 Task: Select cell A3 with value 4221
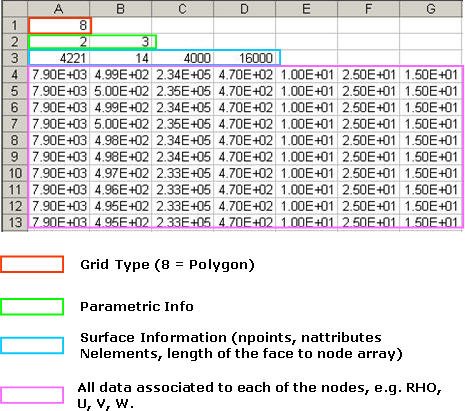pos(59,58)
